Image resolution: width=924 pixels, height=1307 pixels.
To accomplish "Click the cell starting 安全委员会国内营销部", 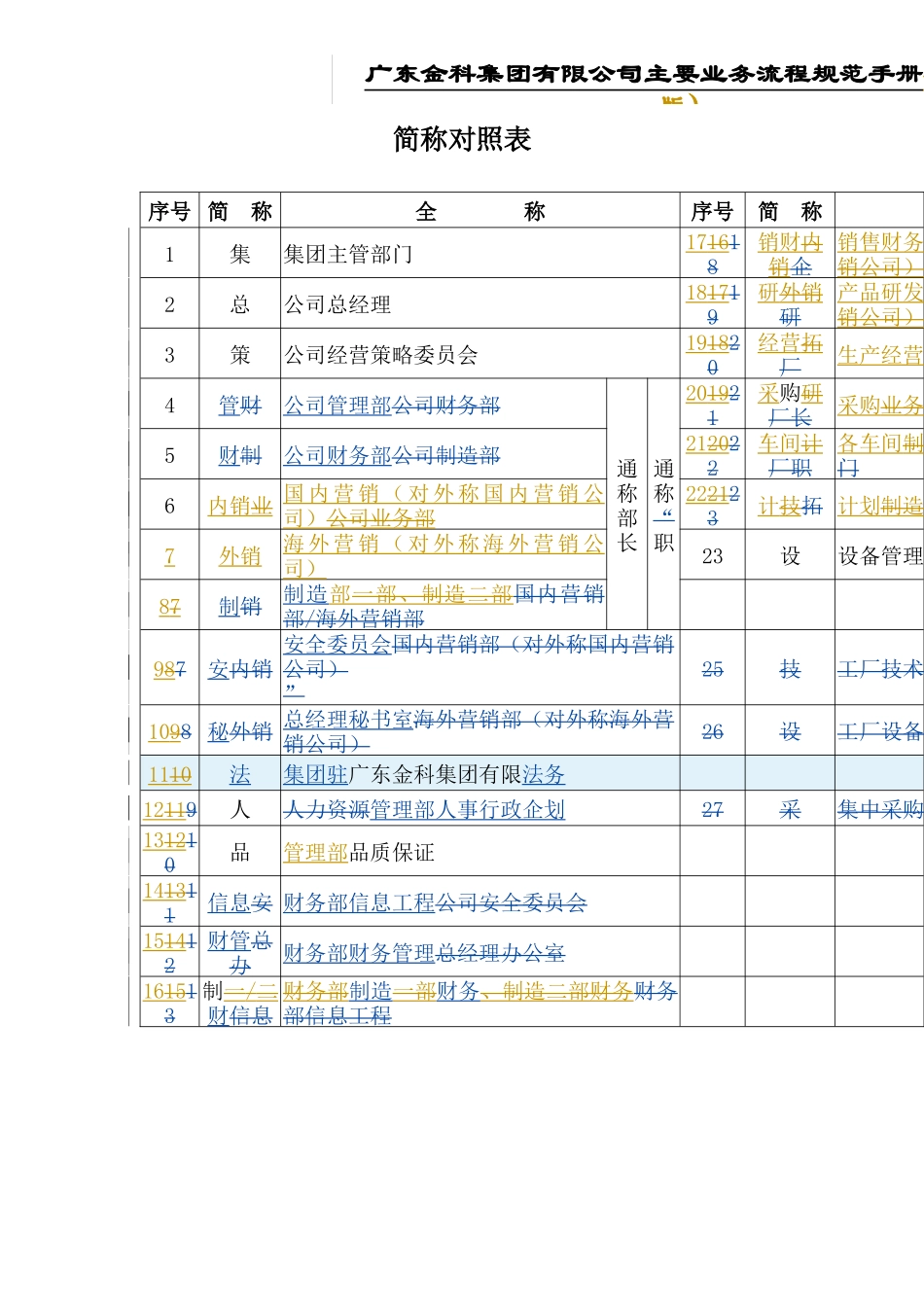I will (479, 668).
